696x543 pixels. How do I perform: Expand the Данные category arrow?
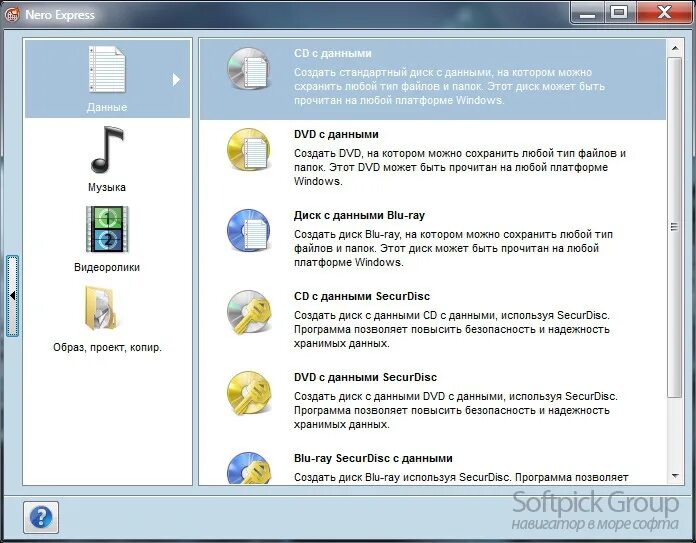click(176, 79)
